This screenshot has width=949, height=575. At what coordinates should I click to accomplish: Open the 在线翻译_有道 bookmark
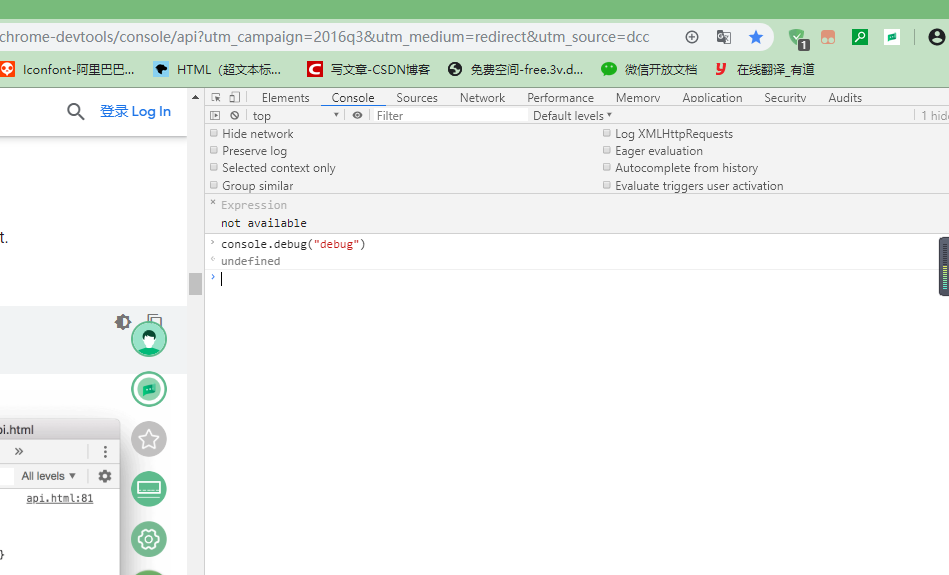765,70
